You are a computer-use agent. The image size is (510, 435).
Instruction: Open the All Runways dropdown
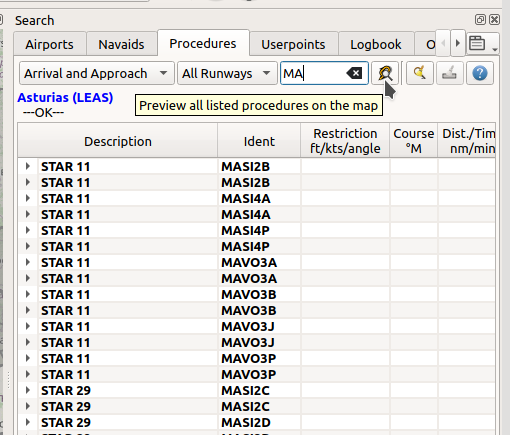(227, 73)
